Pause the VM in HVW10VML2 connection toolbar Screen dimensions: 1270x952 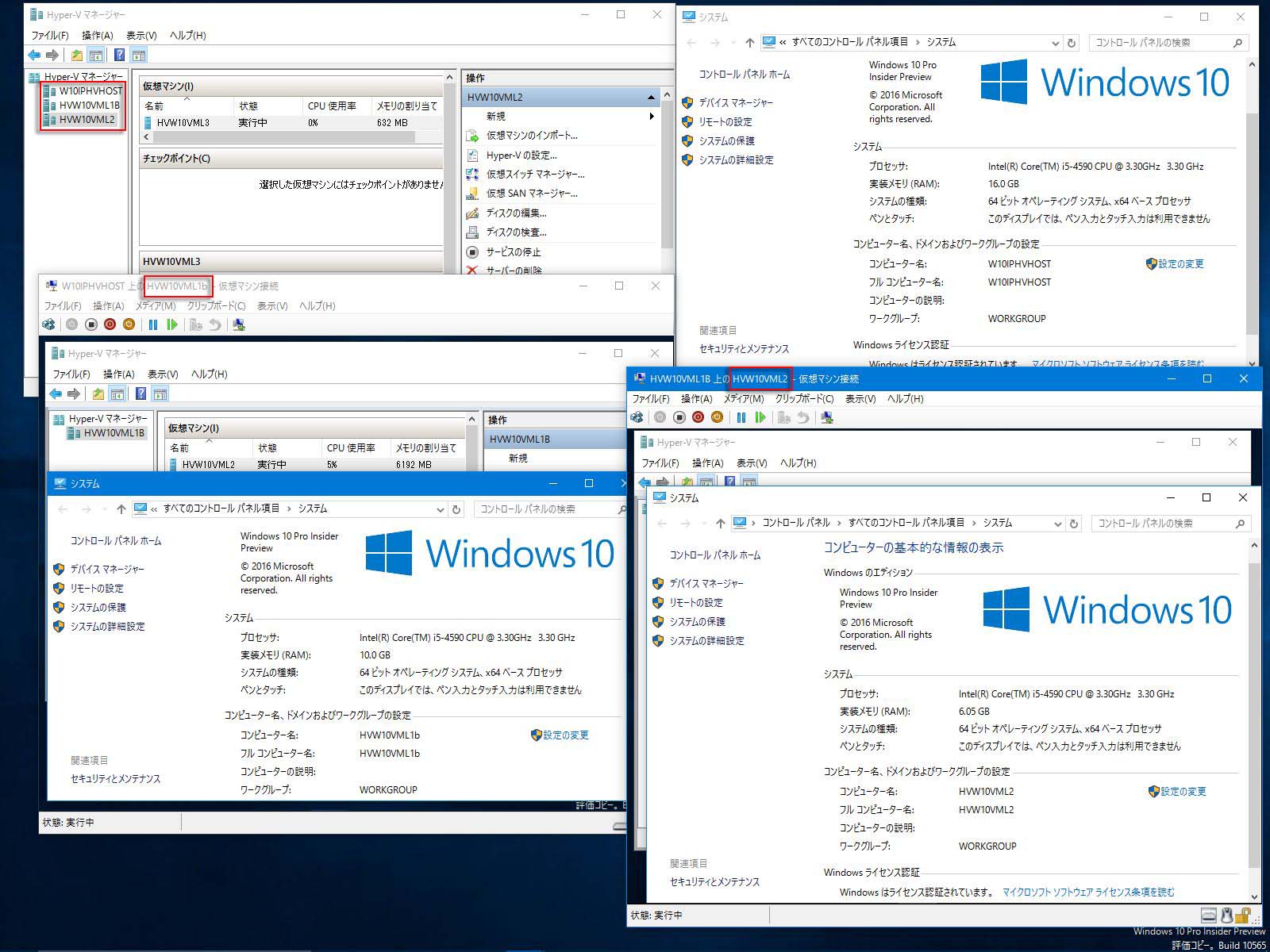(x=741, y=417)
